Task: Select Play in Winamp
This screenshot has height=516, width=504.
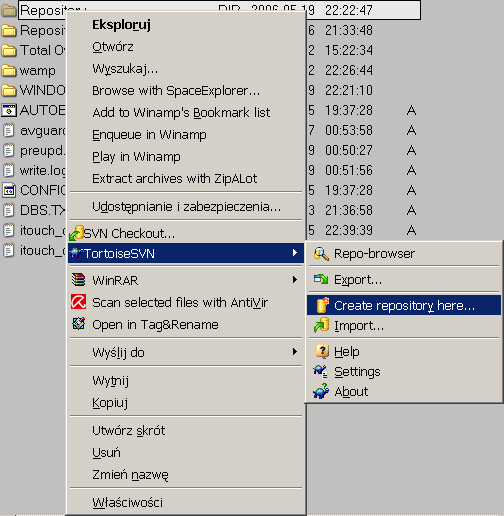Action: pos(186,157)
